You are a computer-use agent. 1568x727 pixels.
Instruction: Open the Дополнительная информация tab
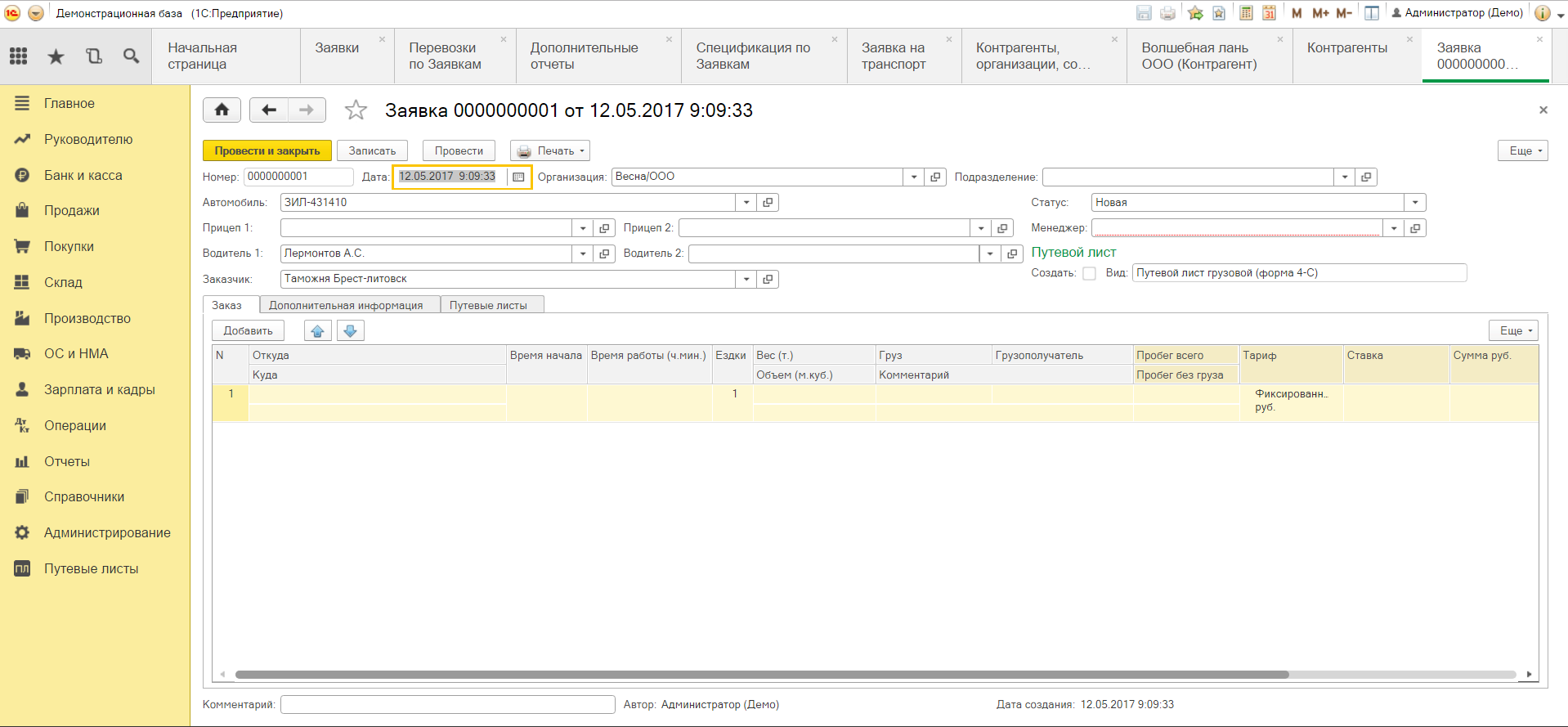coord(346,305)
